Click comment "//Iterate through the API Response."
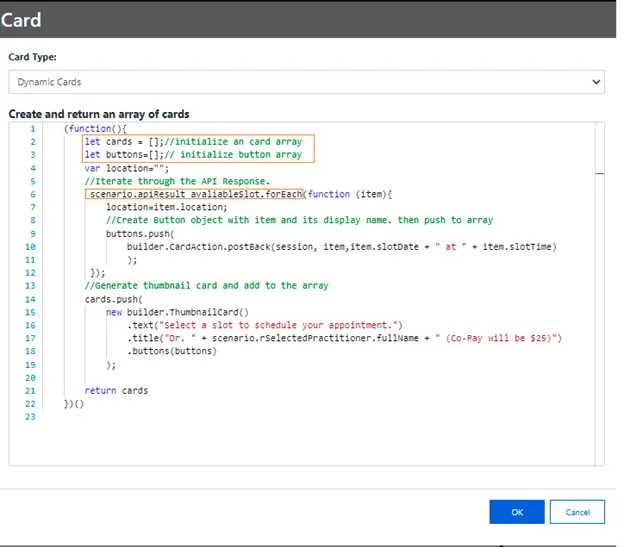The height and width of the screenshot is (548, 624). [x=177, y=181]
